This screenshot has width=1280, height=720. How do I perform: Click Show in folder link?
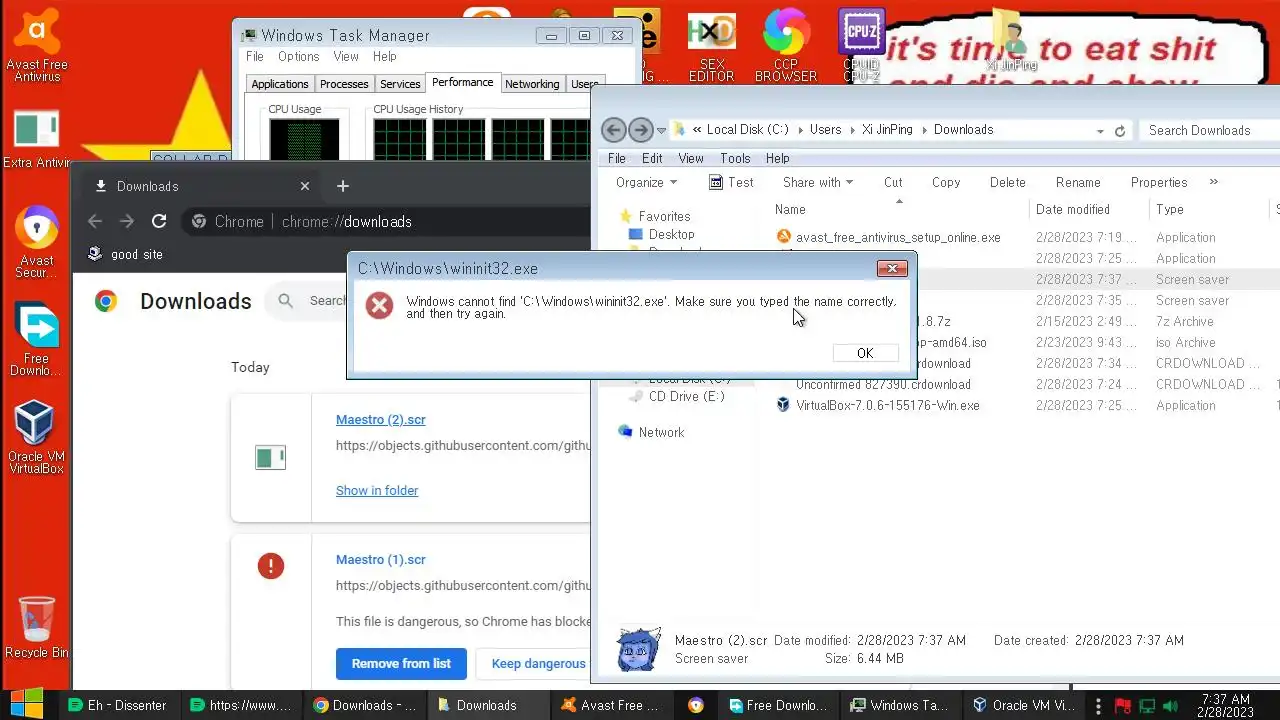377,491
